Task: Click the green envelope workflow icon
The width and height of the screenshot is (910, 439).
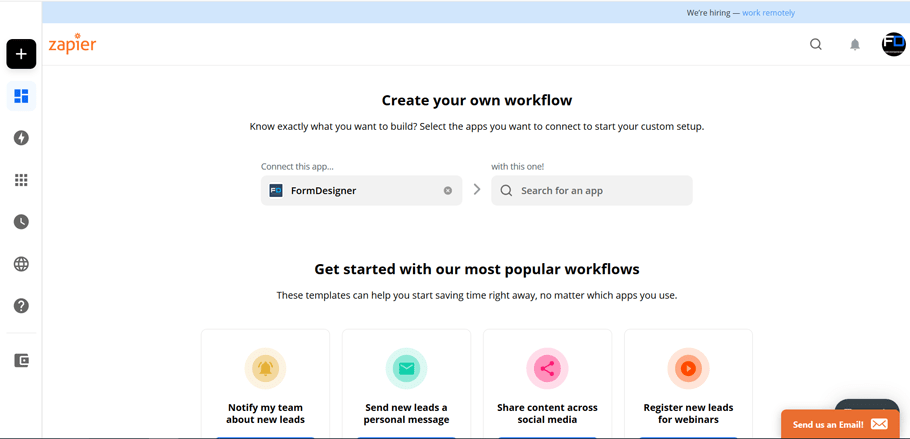Action: [406, 368]
